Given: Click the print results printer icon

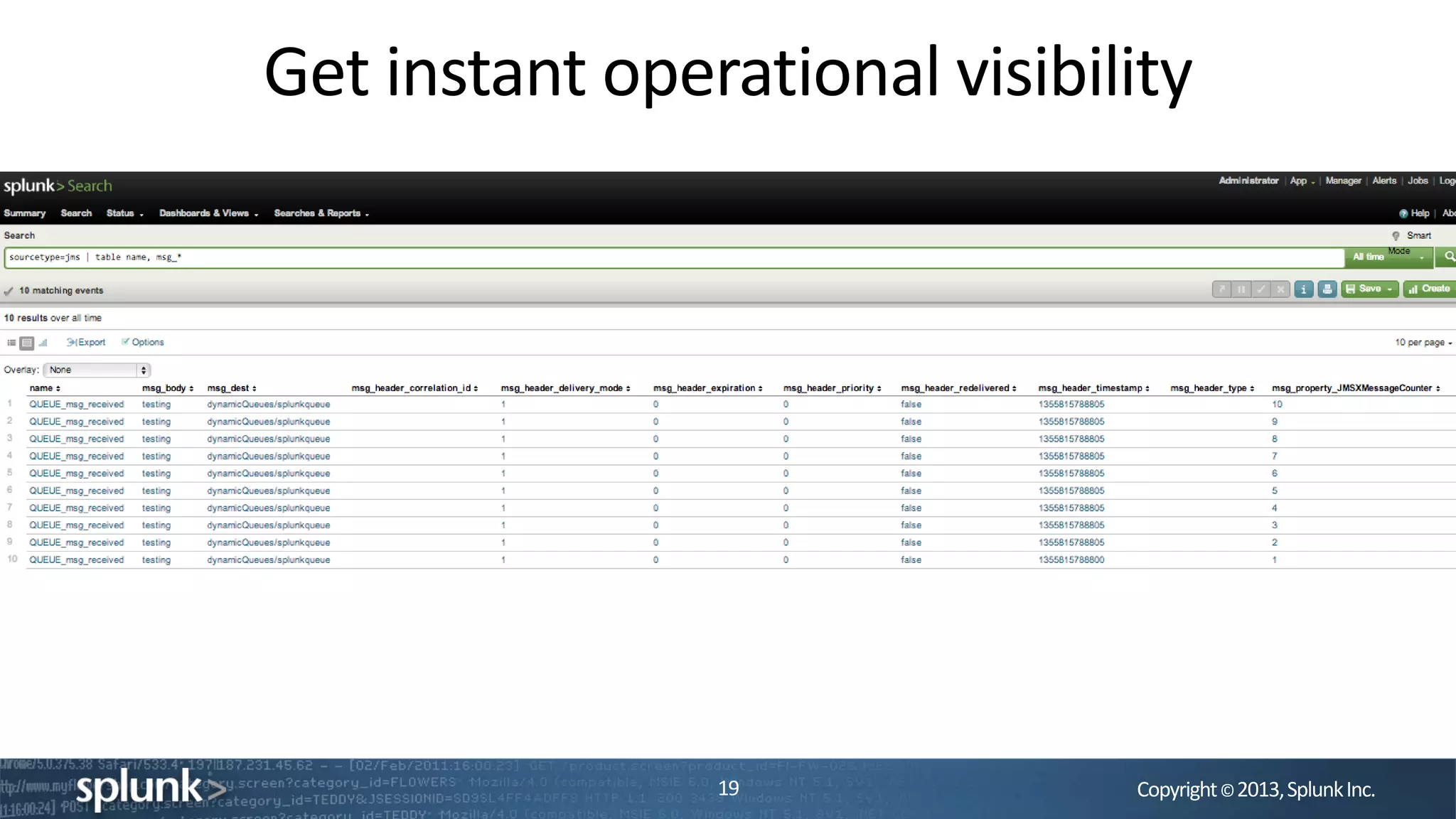Looking at the screenshot, I should pyautogui.click(x=1327, y=289).
